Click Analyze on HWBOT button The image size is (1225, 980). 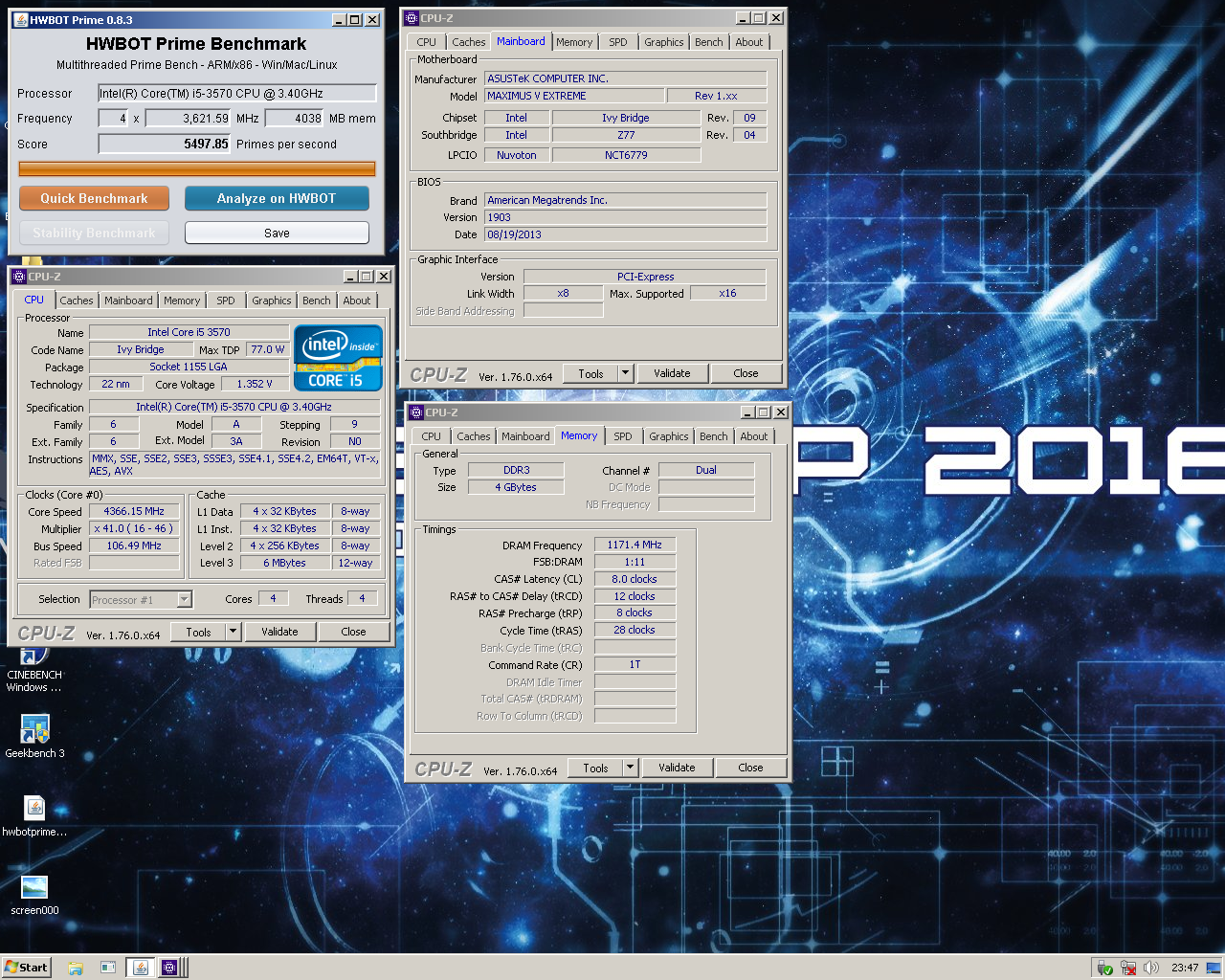277,198
